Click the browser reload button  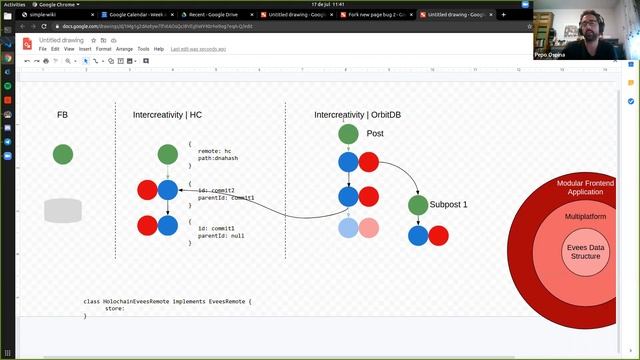(44, 27)
